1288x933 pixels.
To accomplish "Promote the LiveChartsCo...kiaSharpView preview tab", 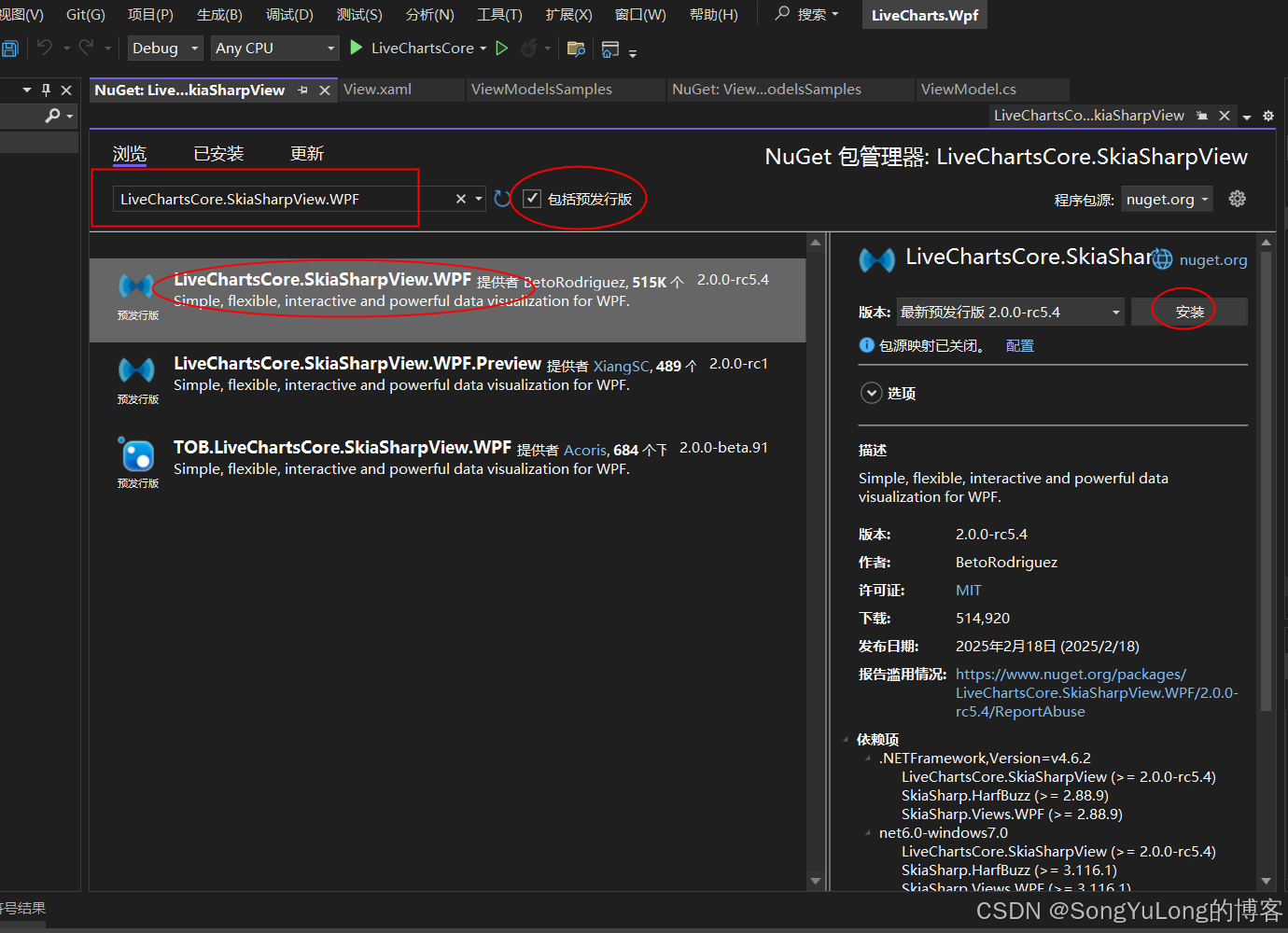I will [1202, 116].
